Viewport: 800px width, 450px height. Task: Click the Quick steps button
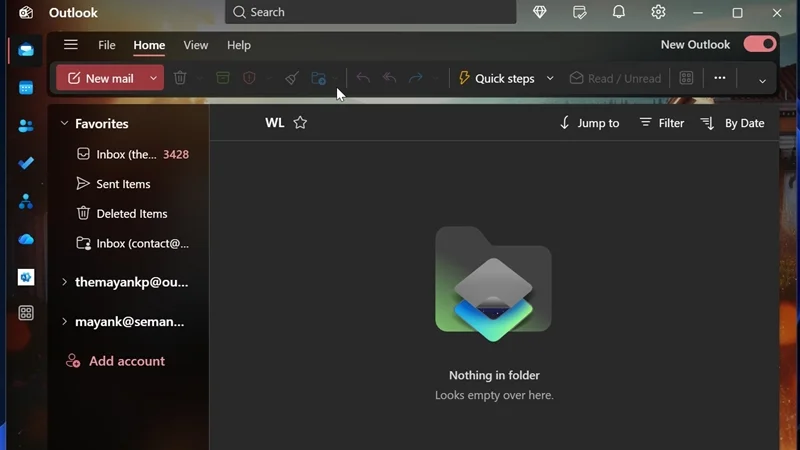[496, 78]
